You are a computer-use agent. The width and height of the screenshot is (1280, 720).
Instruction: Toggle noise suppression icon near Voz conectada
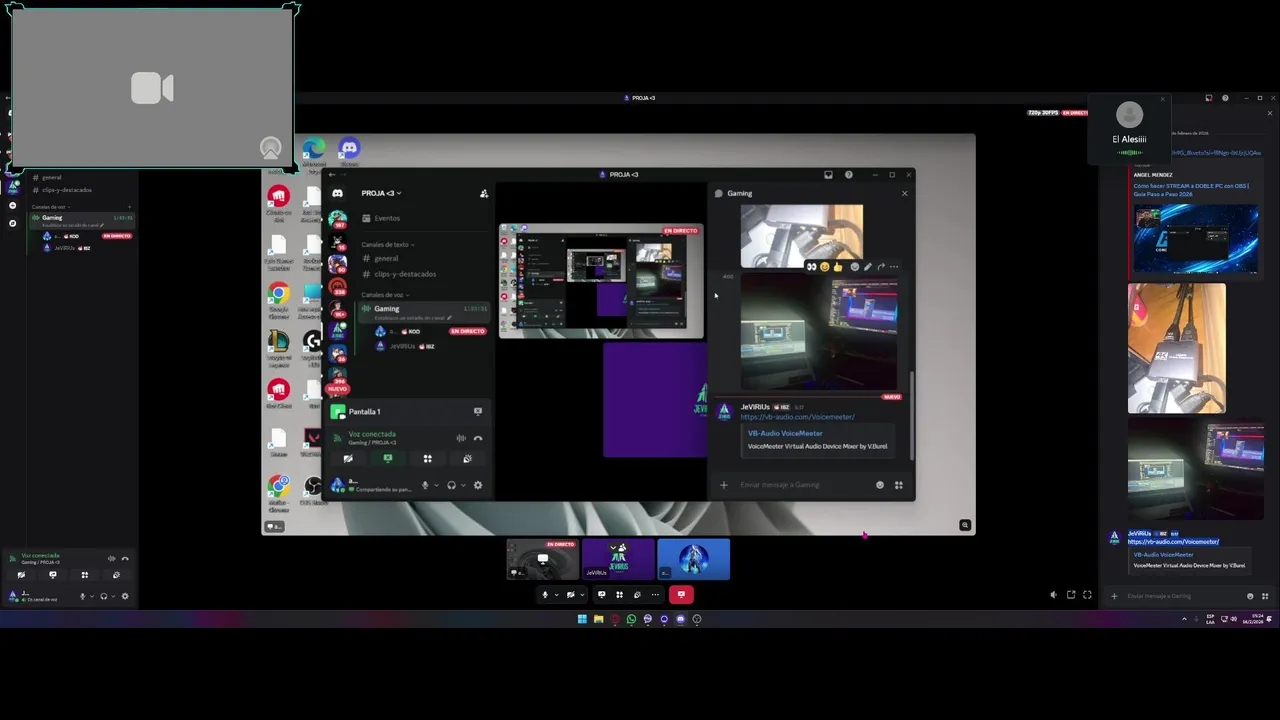coord(111,559)
